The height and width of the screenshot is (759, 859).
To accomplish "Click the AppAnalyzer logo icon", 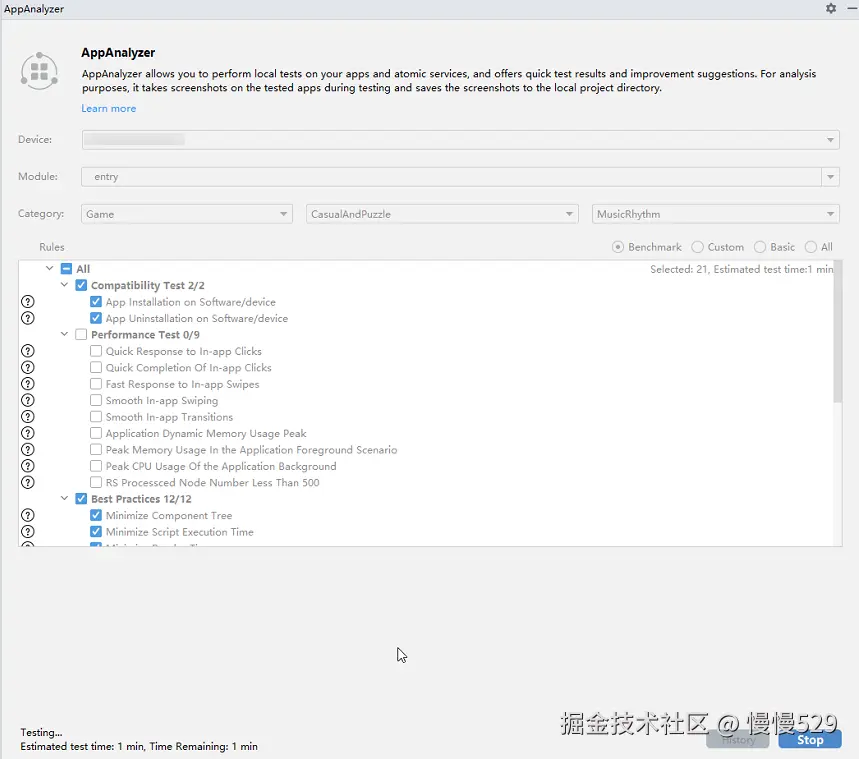I will point(39,71).
